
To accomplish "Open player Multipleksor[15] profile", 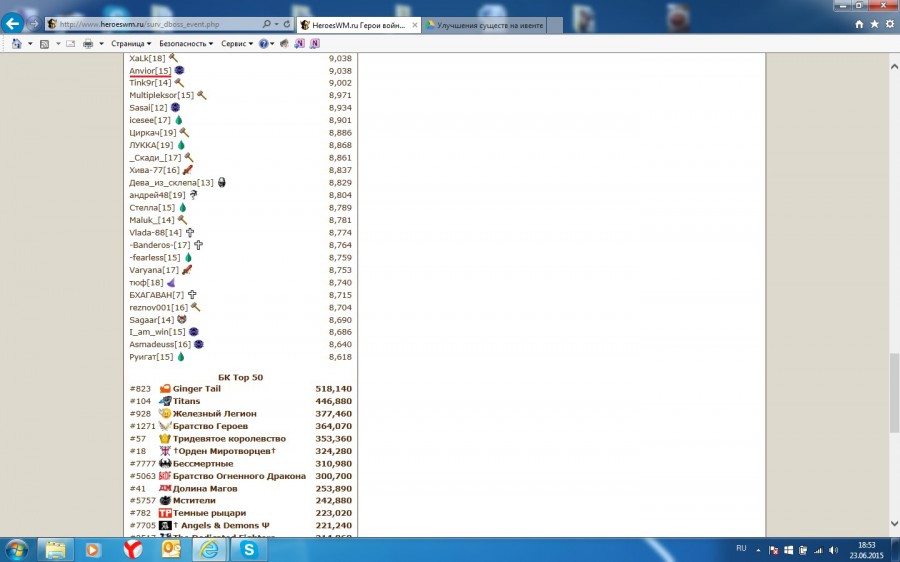I will tap(161, 95).
